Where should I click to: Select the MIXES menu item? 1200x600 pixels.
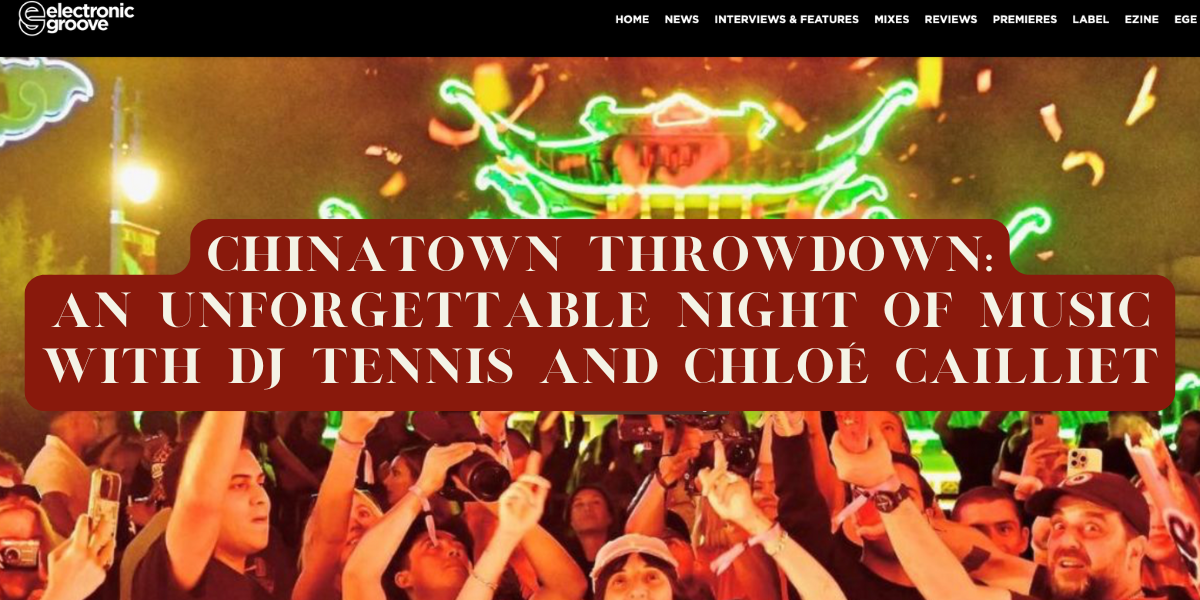click(892, 19)
